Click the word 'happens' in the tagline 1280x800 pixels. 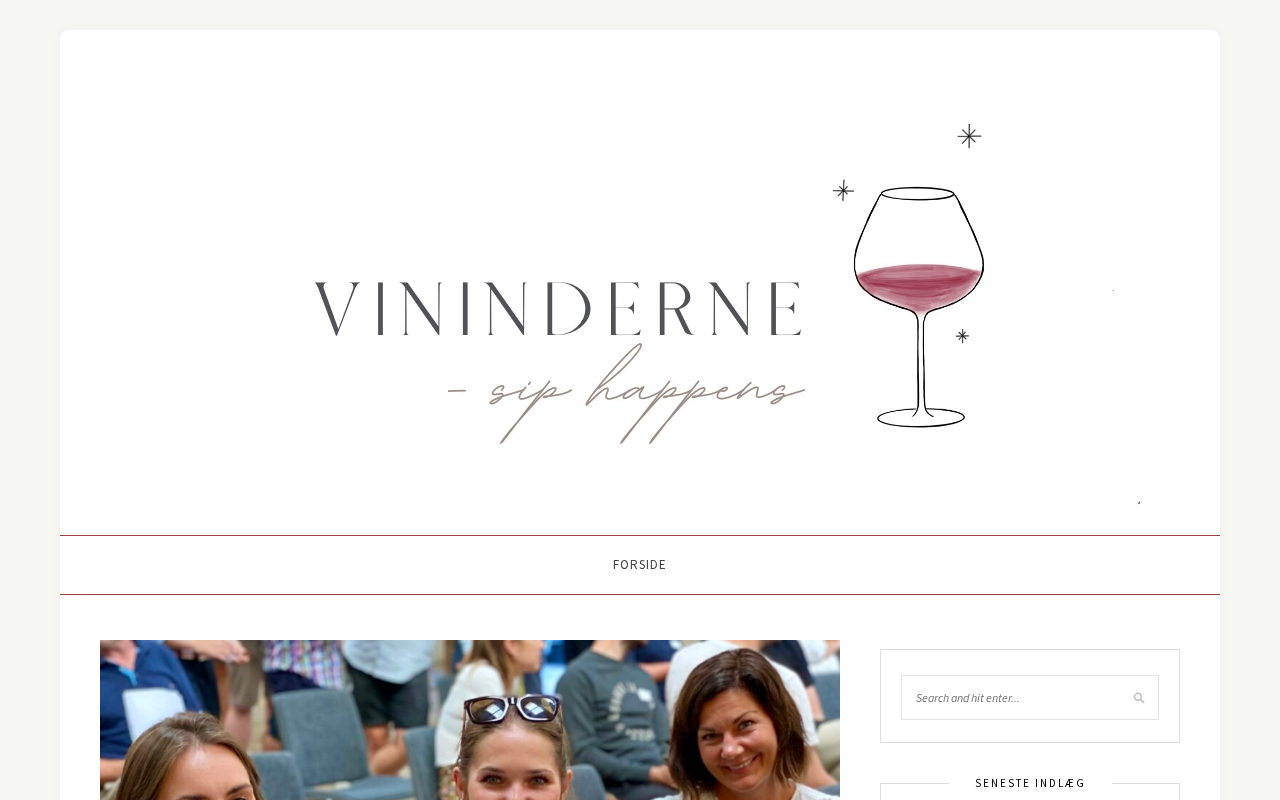tap(695, 393)
